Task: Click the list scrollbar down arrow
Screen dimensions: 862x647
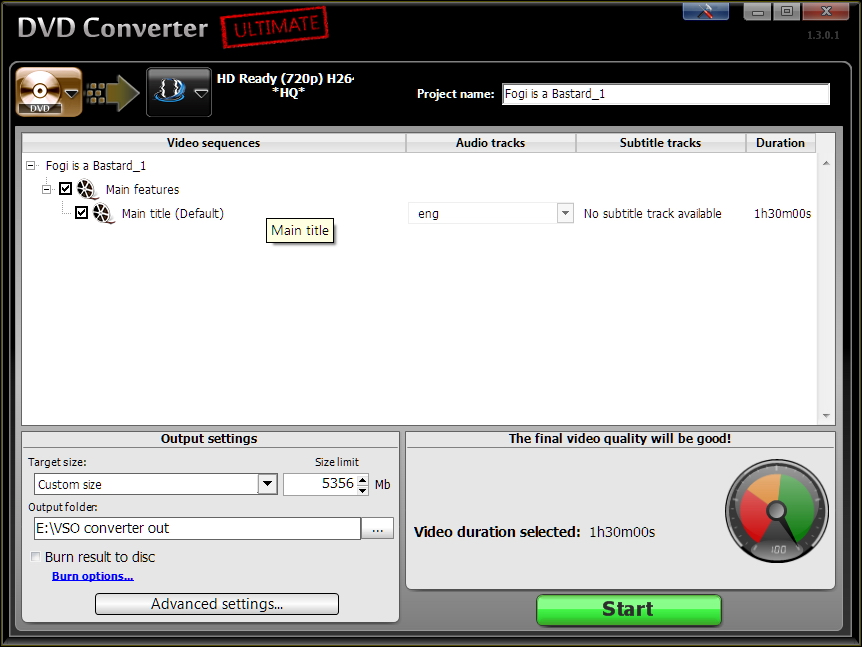Action: point(826,416)
